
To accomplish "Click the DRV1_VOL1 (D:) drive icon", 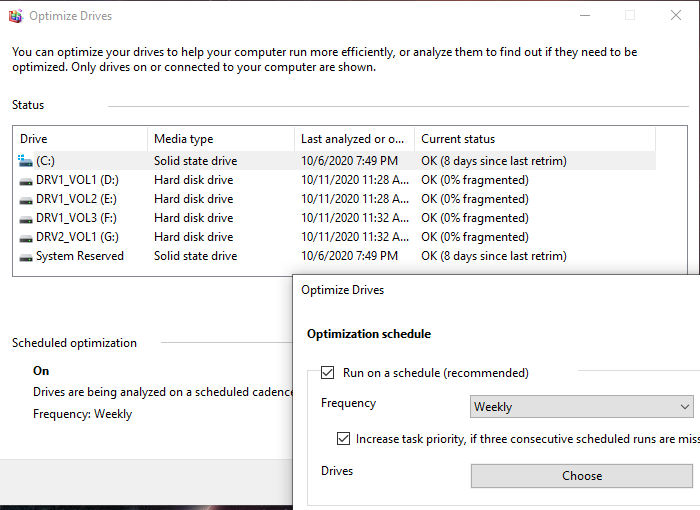I will click(x=26, y=180).
